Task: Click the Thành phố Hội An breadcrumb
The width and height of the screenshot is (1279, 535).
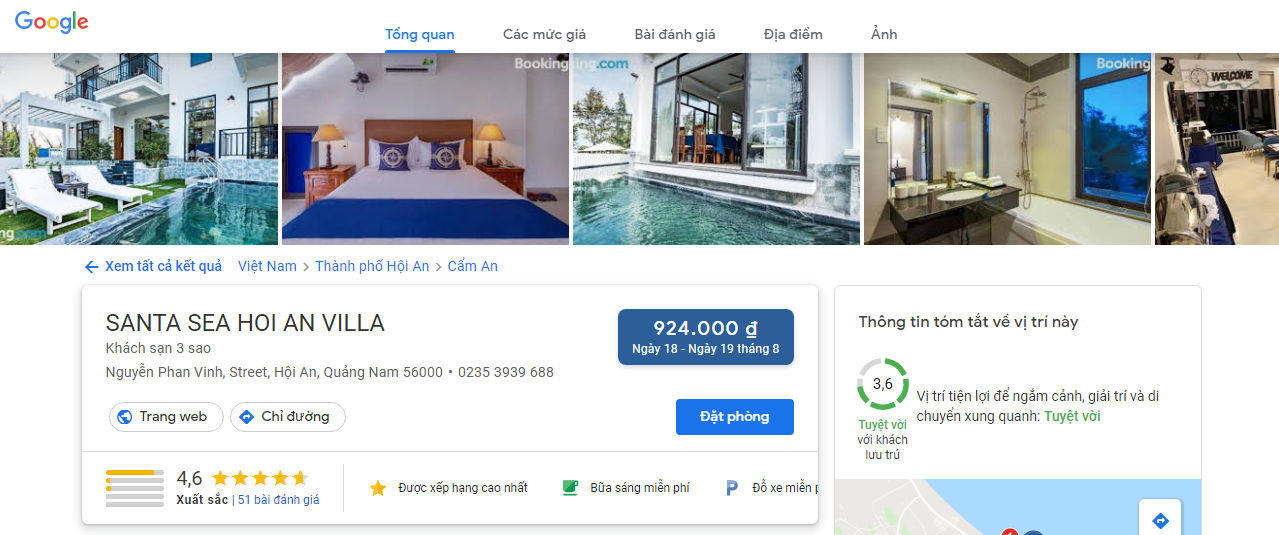Action: (372, 266)
